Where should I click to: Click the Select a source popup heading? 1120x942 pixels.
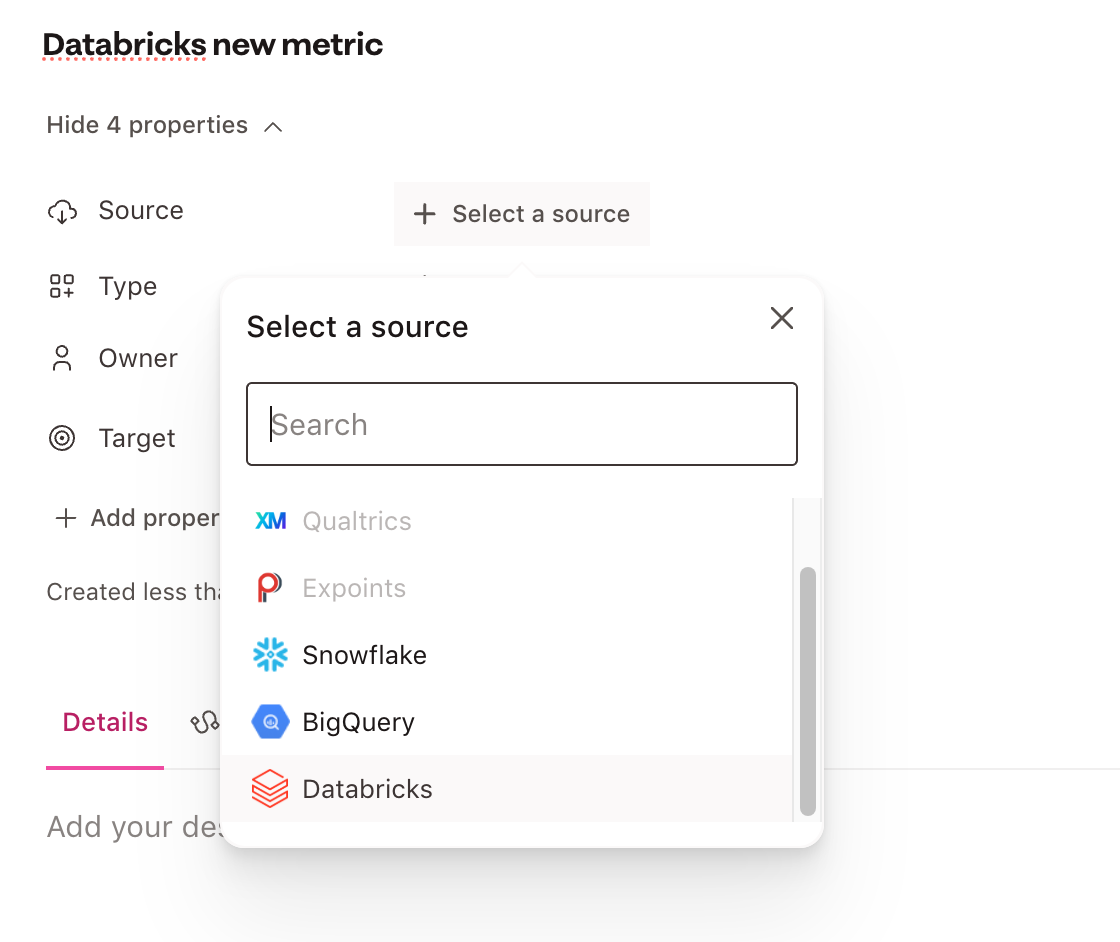tap(357, 327)
